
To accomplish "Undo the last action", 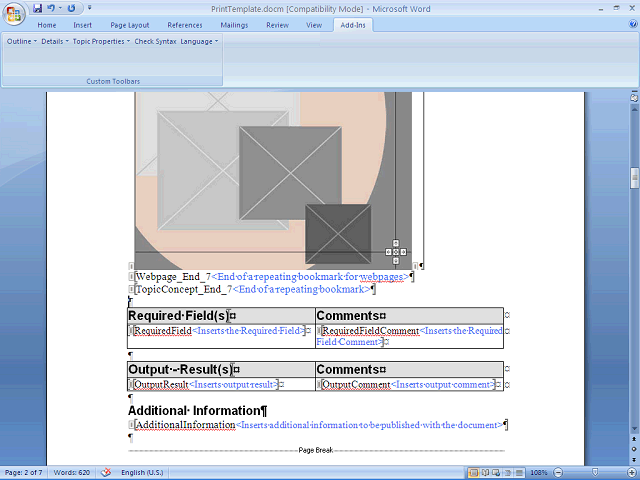I will pyautogui.click(x=51, y=8).
